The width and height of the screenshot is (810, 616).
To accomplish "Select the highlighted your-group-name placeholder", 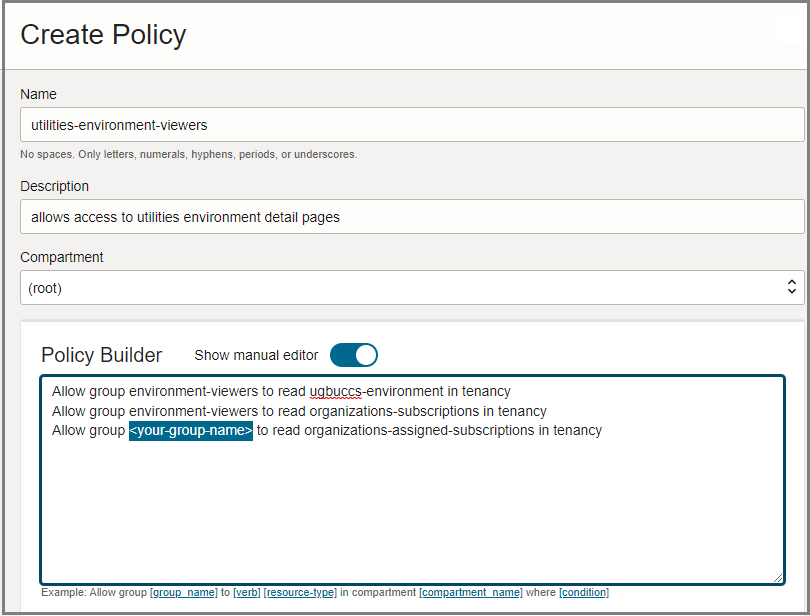I will pyautogui.click(x=190, y=430).
